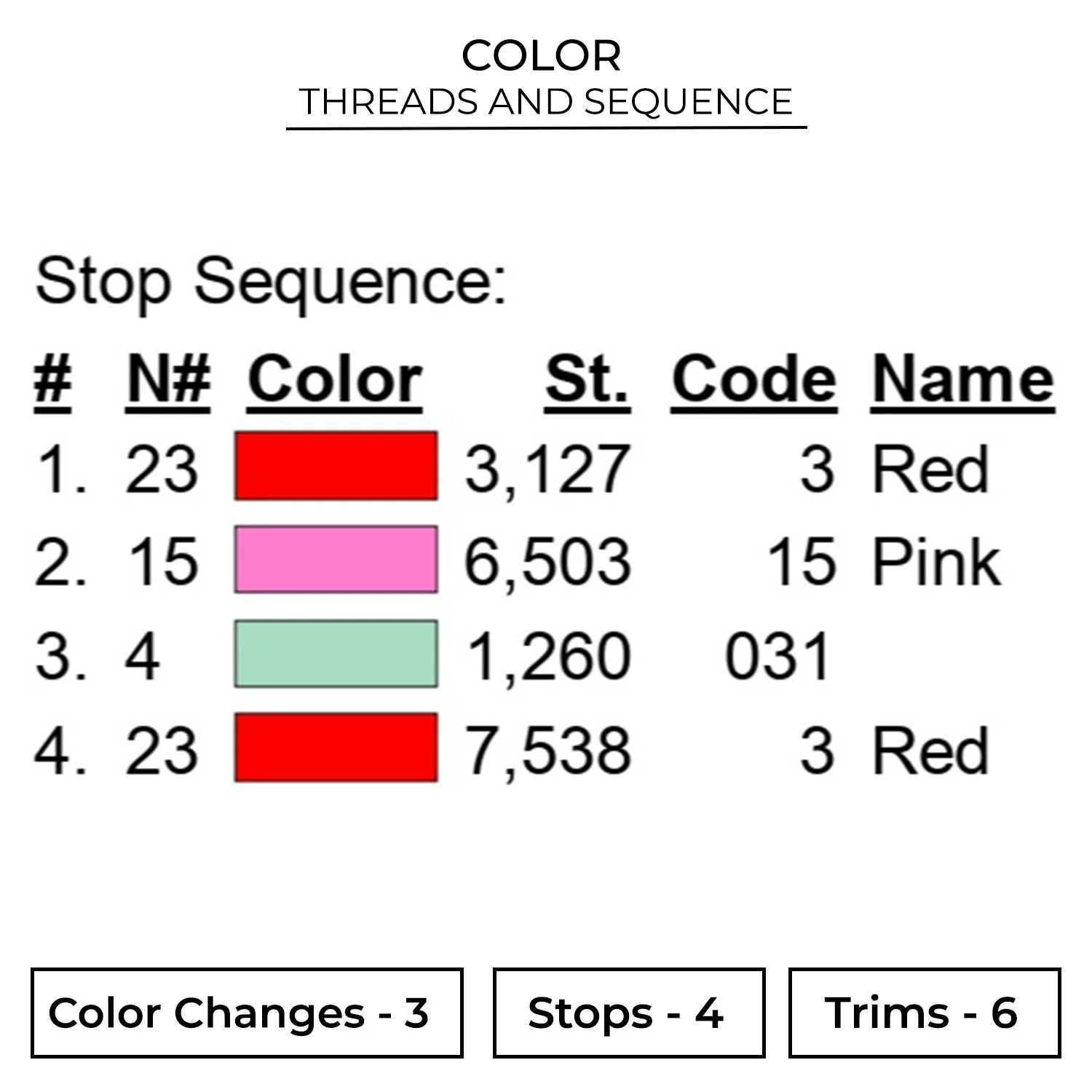Click the St. column header
Screen dimensions: 1092x1092
tap(587, 380)
